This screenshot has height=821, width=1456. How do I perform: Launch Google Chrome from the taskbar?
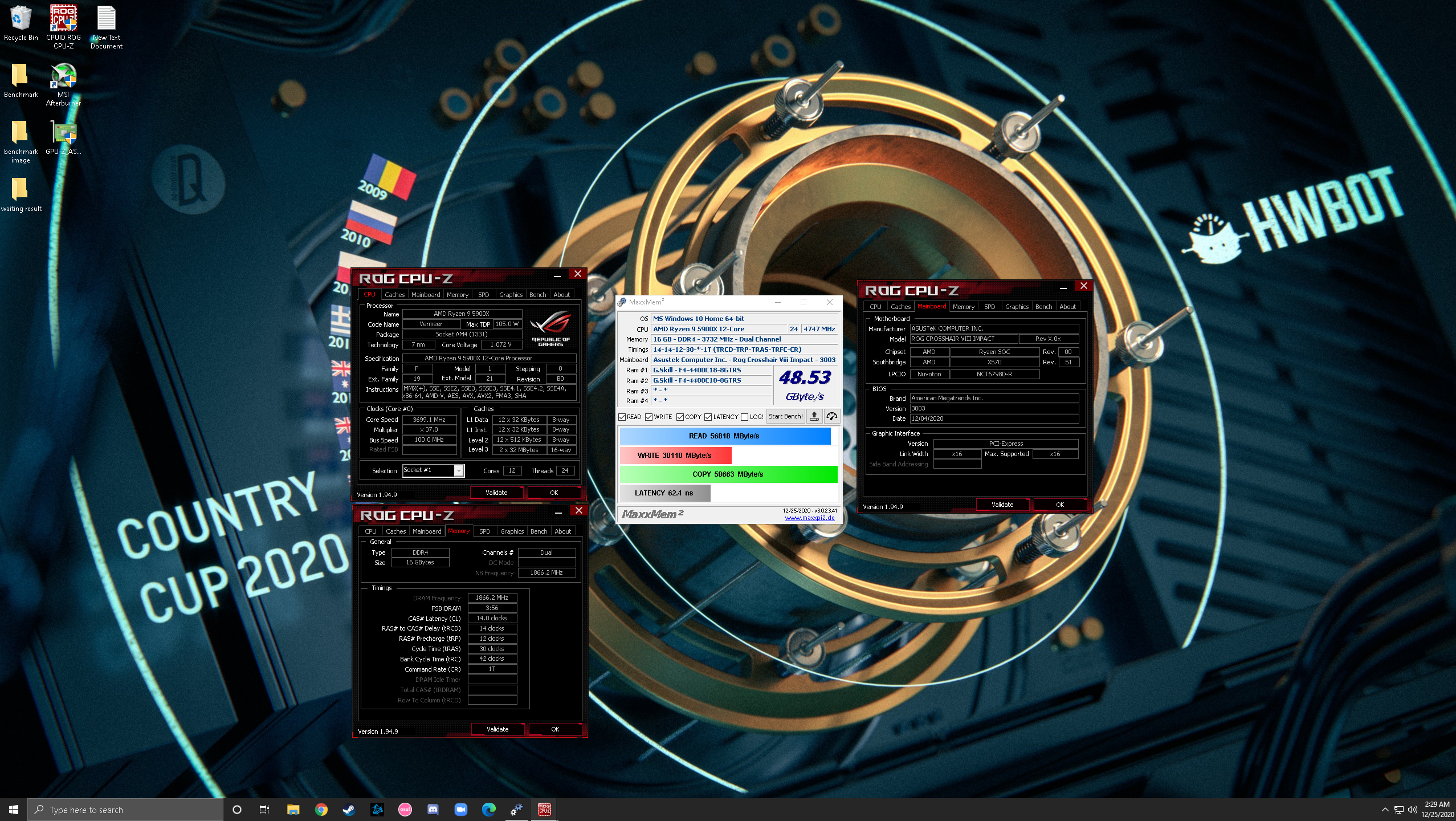321,810
